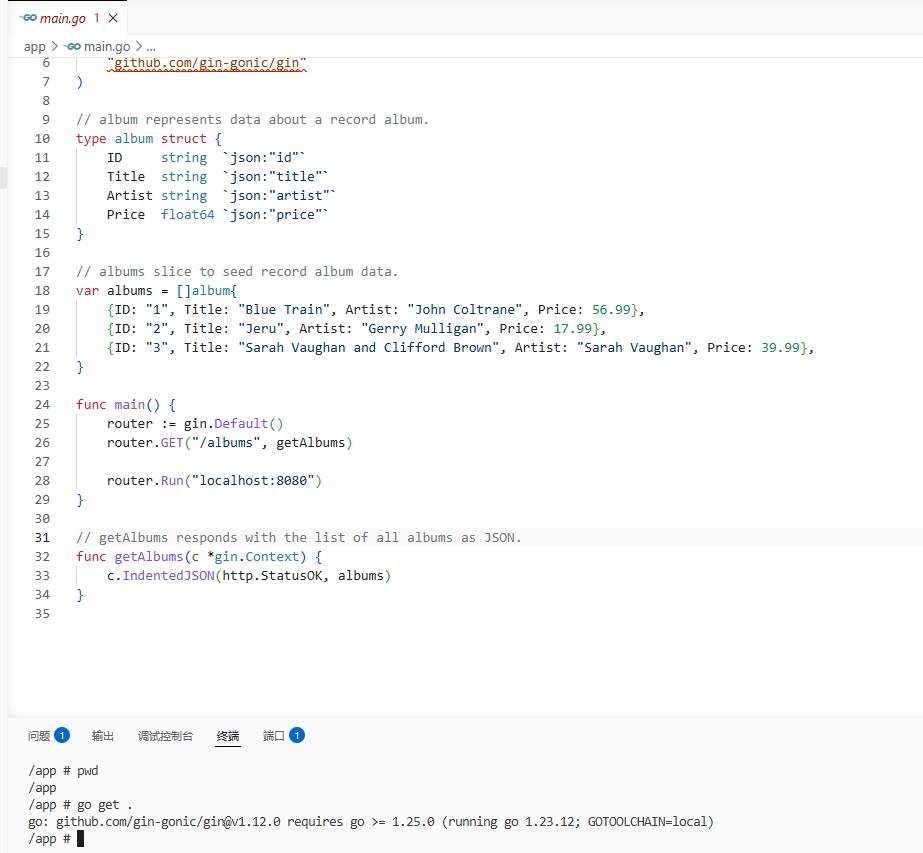Open the 输出 (Output) panel tab

103,736
